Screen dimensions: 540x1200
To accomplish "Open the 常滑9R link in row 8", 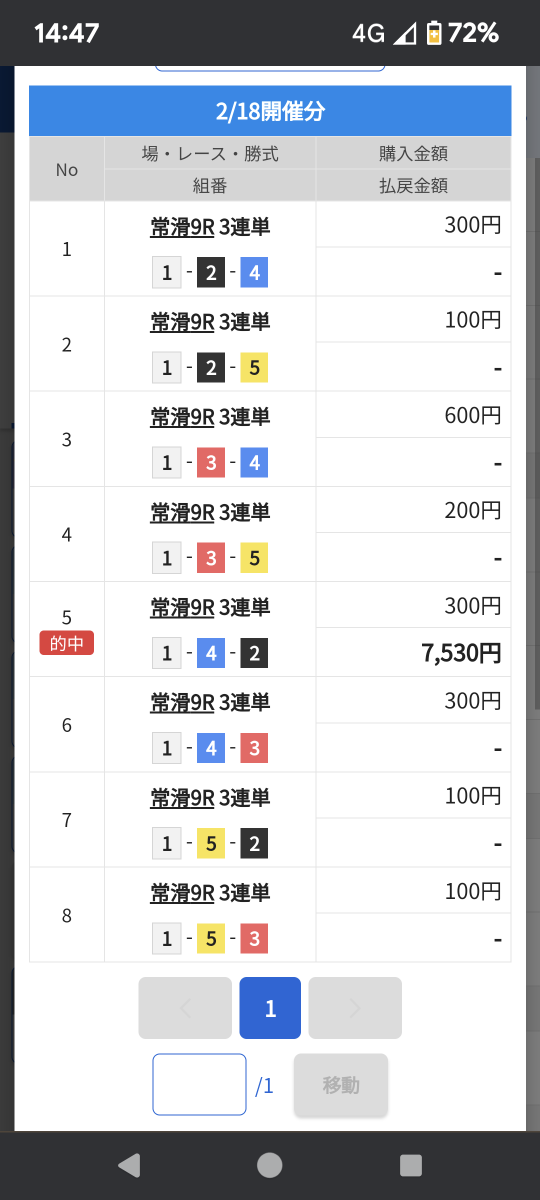I will [182, 892].
